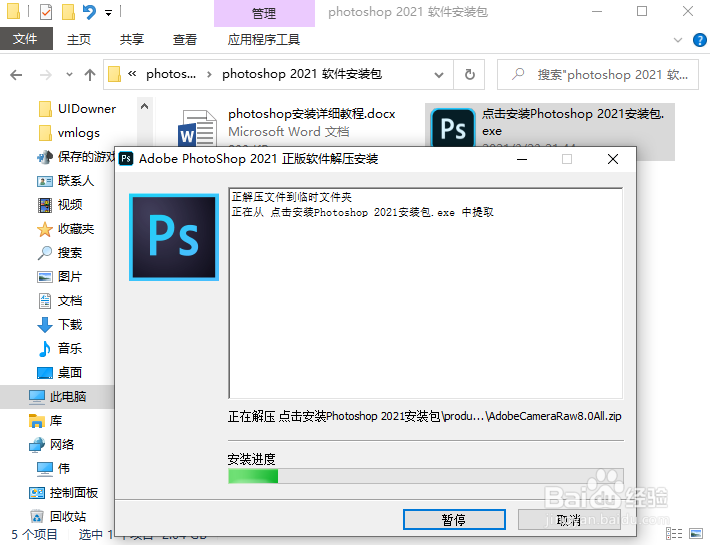Open 下载 in the navigation pane
This screenshot has width=710, height=545.
(x=60, y=325)
